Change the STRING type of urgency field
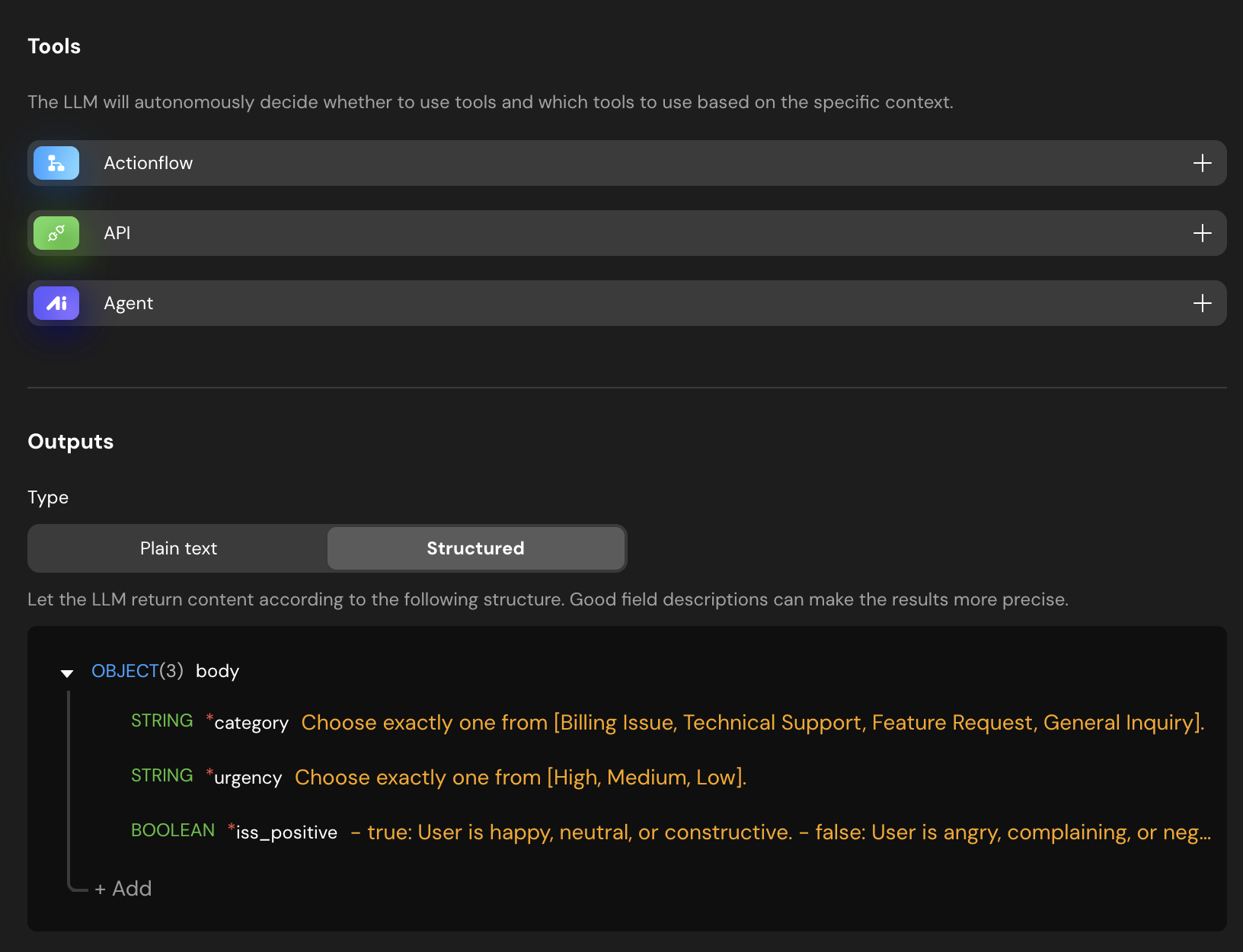Image resolution: width=1243 pixels, height=952 pixels. pyautogui.click(x=161, y=775)
